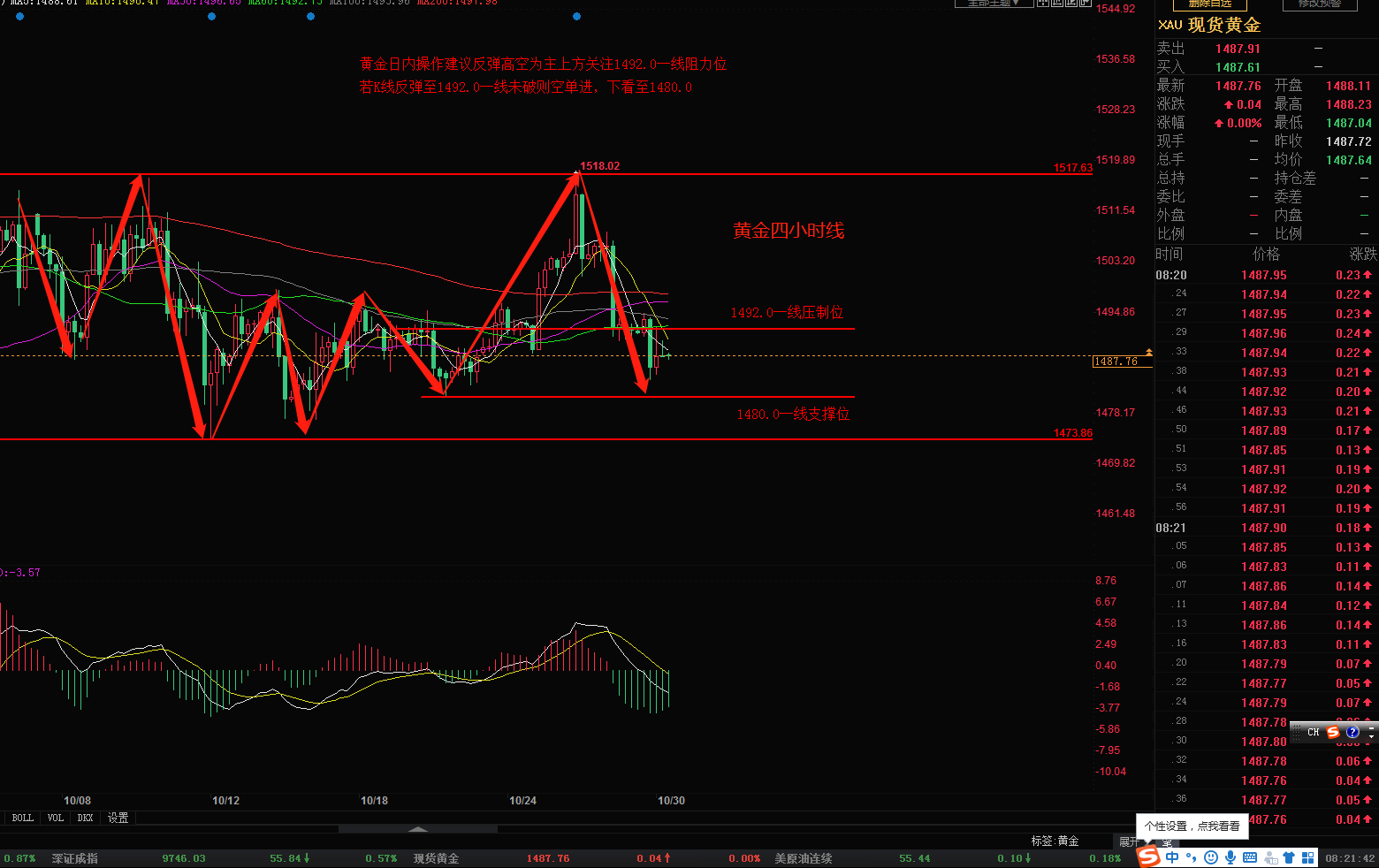Click the 最高 value 1488.23
1379x868 pixels.
(1348, 104)
